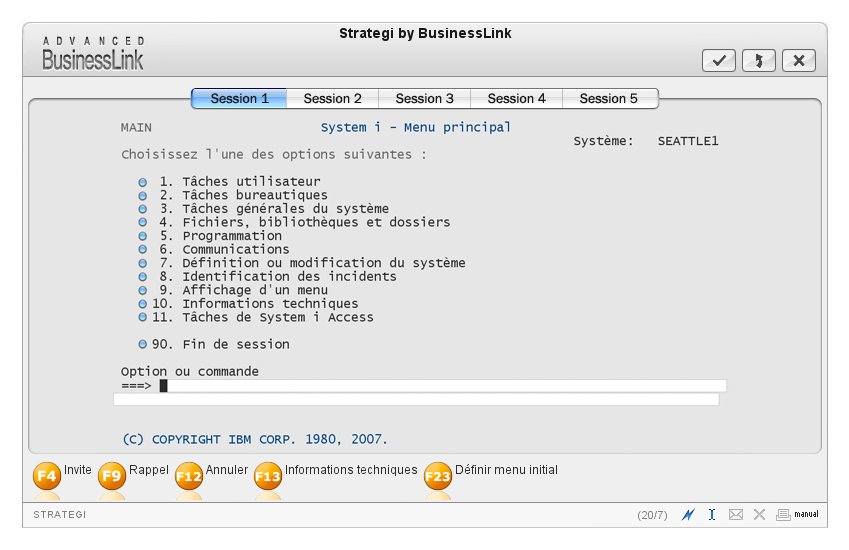
Task: Click the gray X icon in status bar
Action: point(759,515)
